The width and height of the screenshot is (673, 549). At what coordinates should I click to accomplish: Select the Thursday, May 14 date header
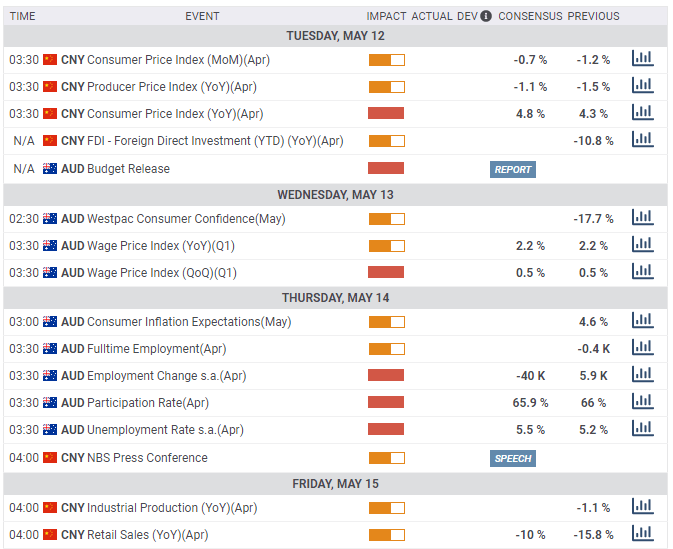tap(336, 297)
